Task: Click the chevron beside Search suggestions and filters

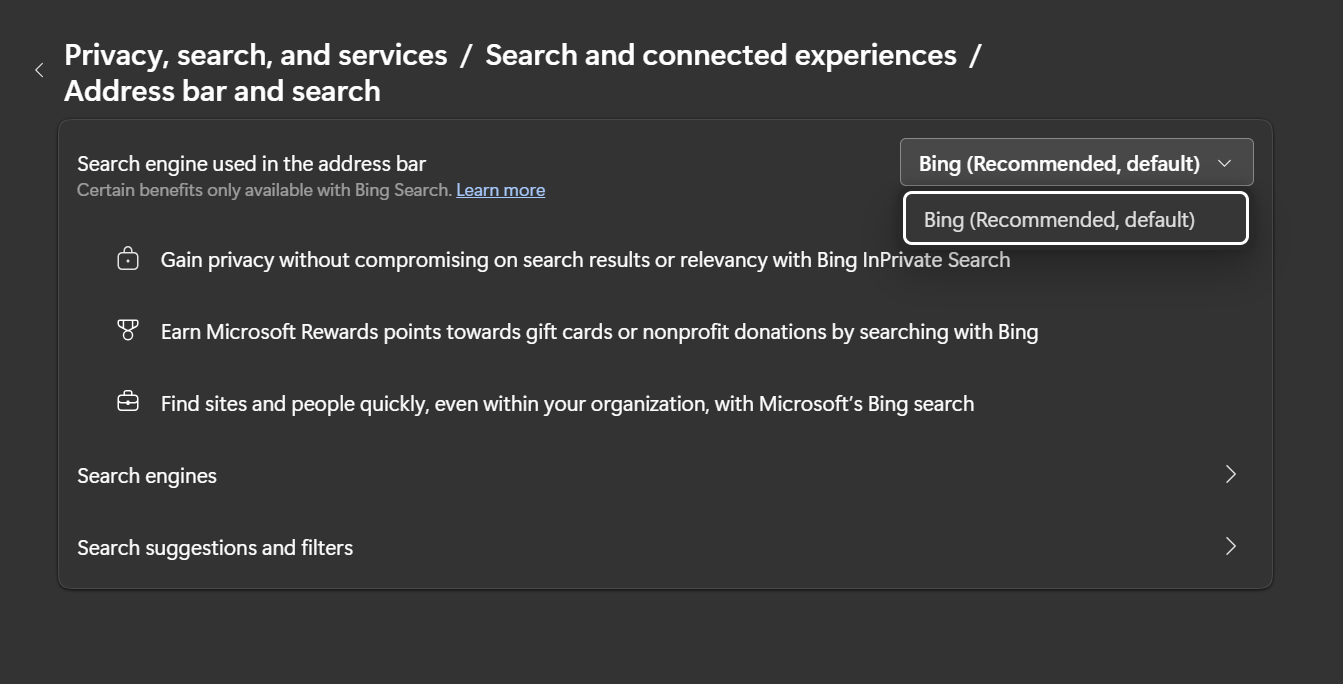Action: pyautogui.click(x=1230, y=546)
